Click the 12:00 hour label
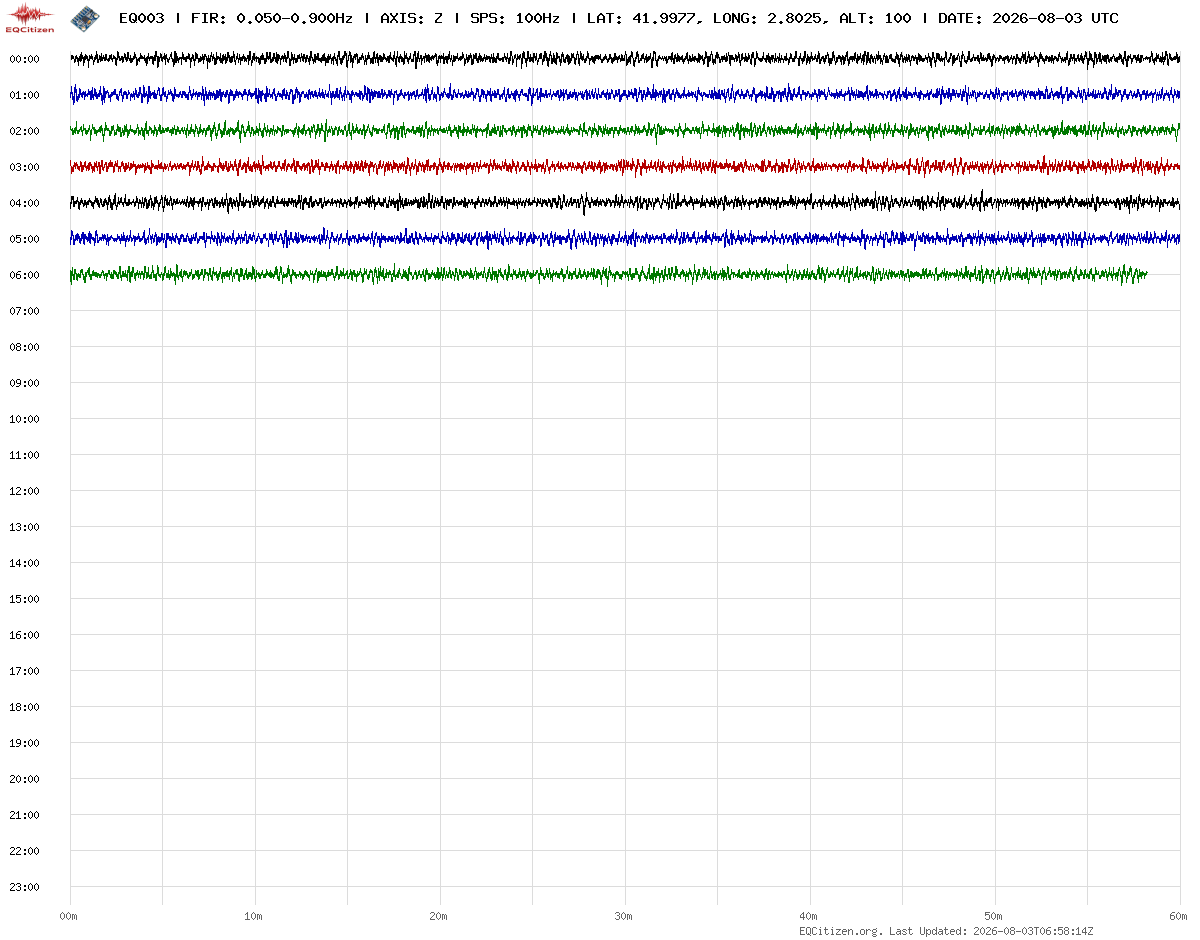Viewport: 1200px width, 940px height. tap(24, 491)
